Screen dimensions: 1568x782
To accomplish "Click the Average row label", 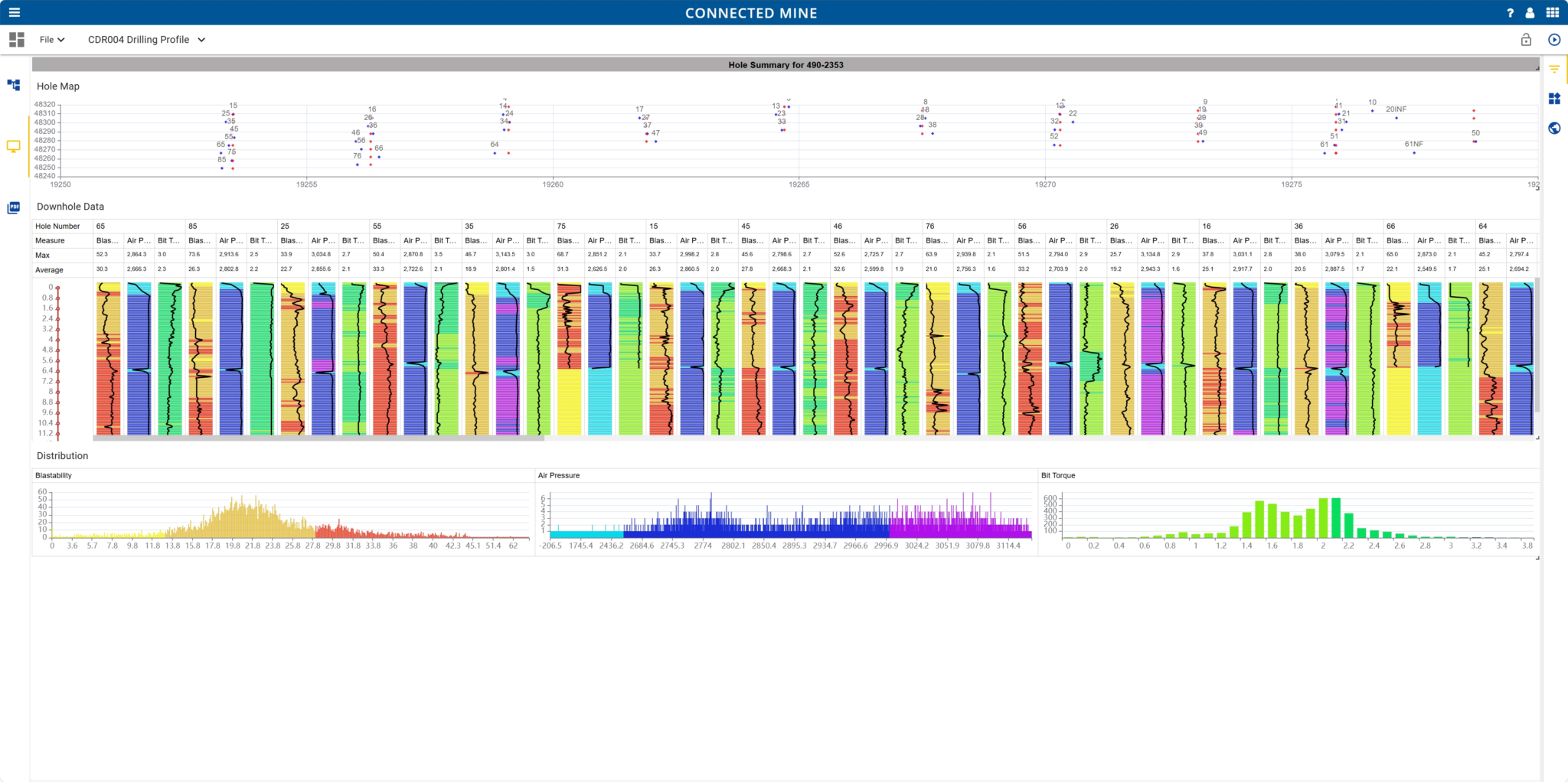I will tap(49, 270).
